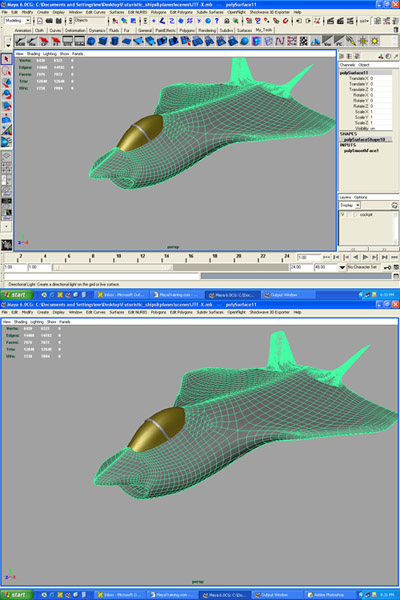Switch to the Rendering shelf tab
The image size is (400, 600).
(207, 30)
